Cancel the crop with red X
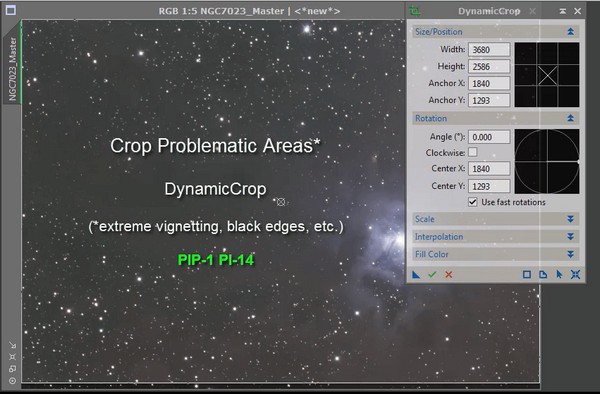 click(x=448, y=274)
